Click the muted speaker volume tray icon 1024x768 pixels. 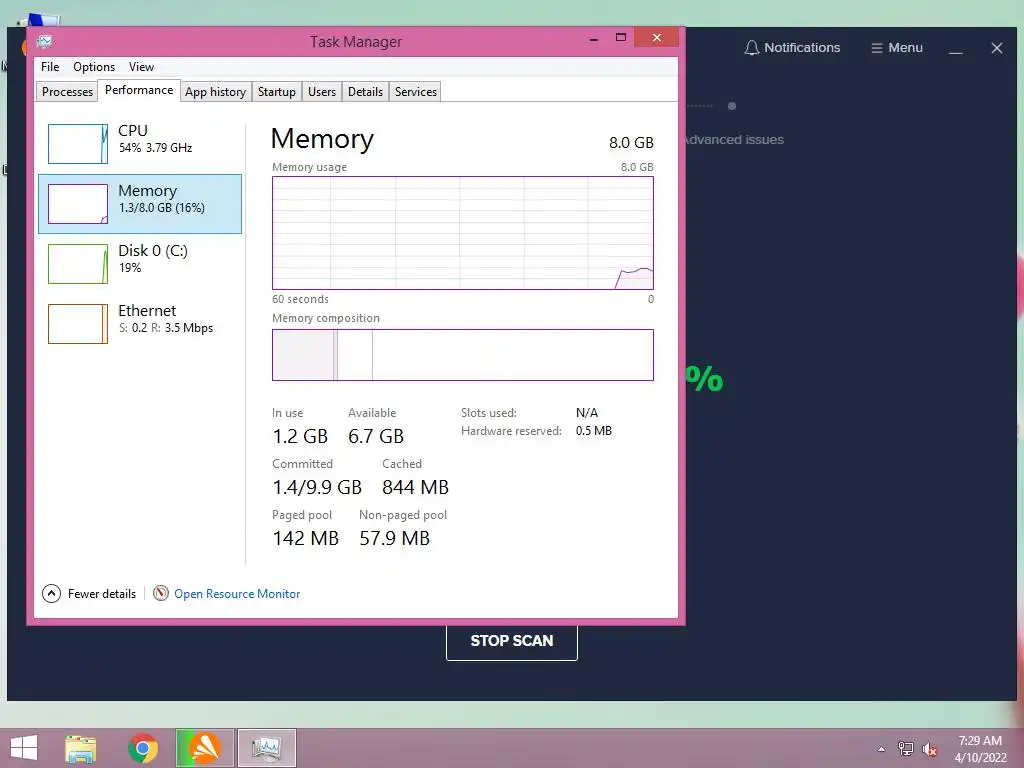click(x=929, y=749)
